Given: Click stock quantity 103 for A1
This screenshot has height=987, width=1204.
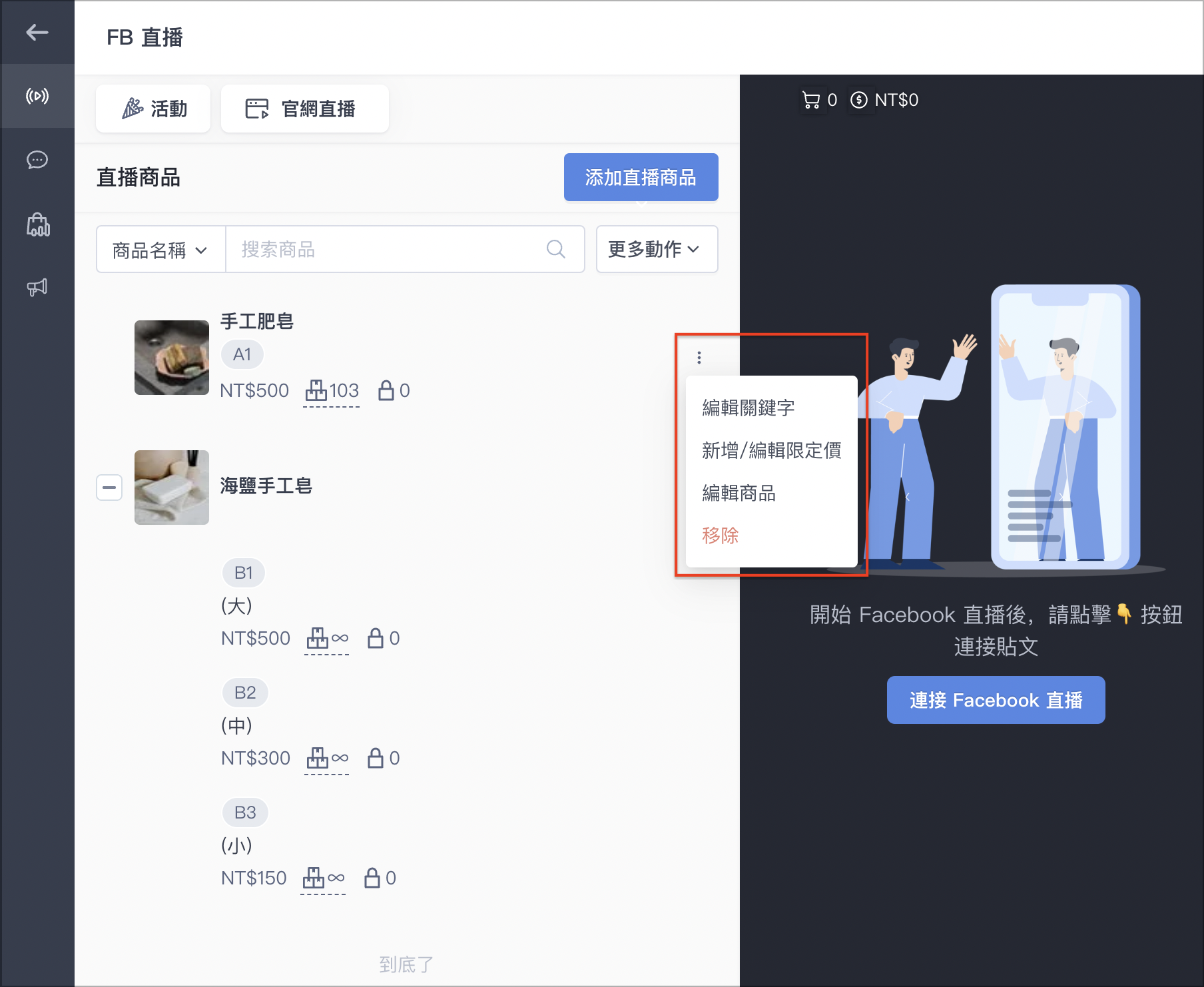Looking at the screenshot, I should click(x=332, y=391).
